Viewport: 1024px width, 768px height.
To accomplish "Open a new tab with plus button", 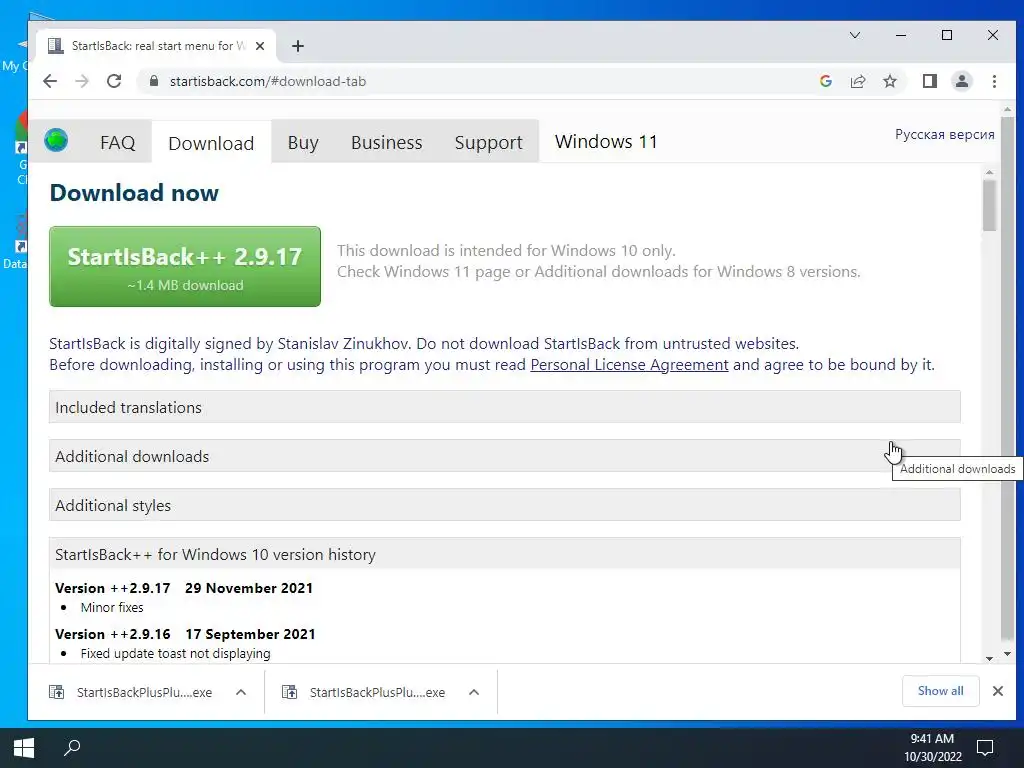I will [x=298, y=46].
